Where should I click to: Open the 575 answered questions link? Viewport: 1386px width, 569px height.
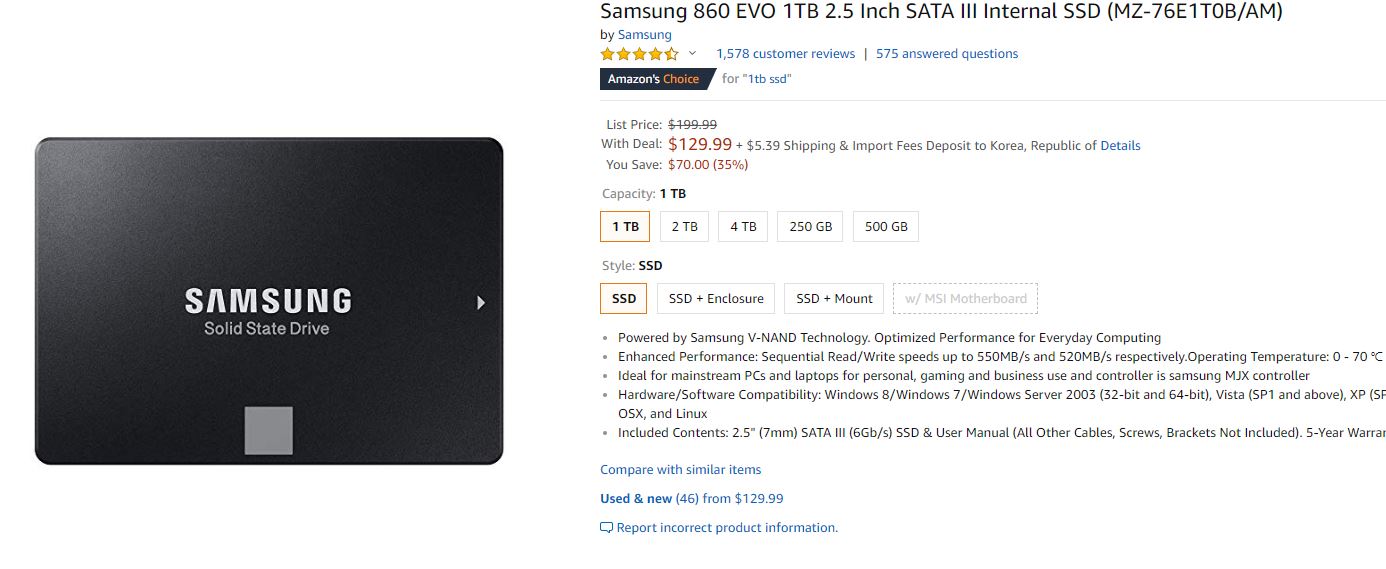coord(947,54)
